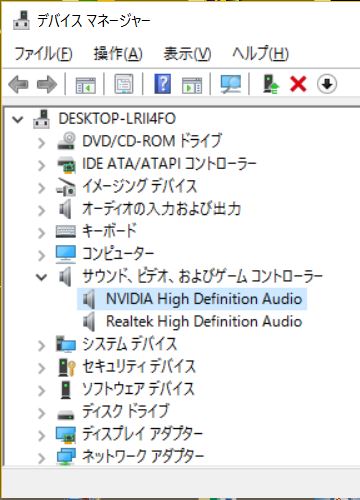Expand the イメージング デバイス category
This screenshot has width=360, height=500.
coord(41,188)
